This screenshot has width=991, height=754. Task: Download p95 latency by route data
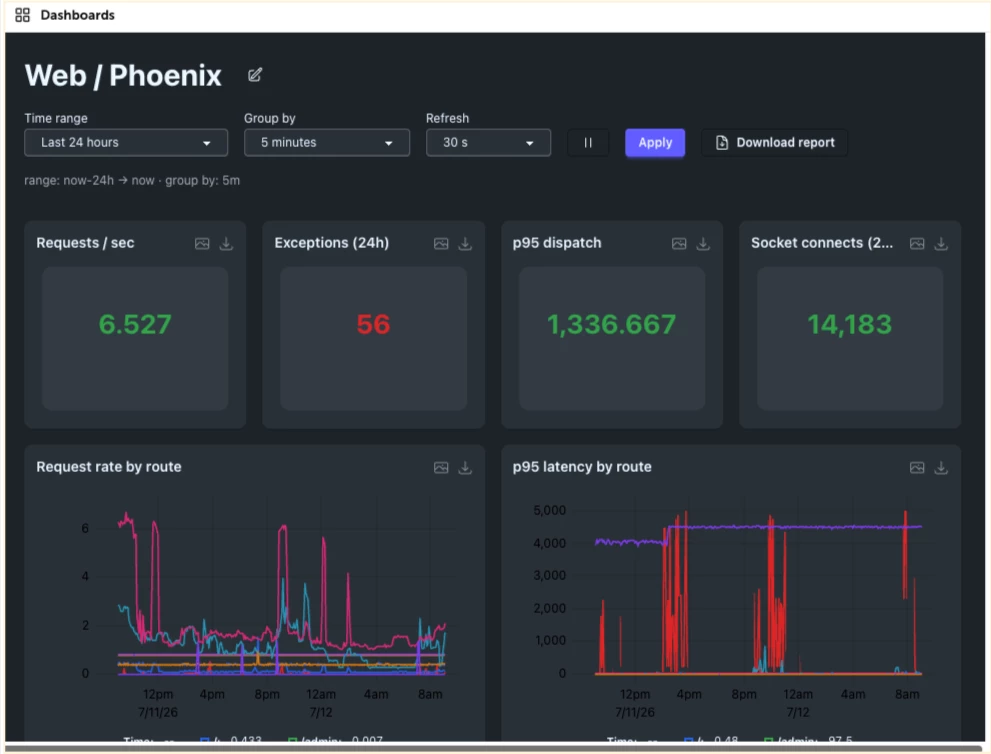tap(941, 468)
